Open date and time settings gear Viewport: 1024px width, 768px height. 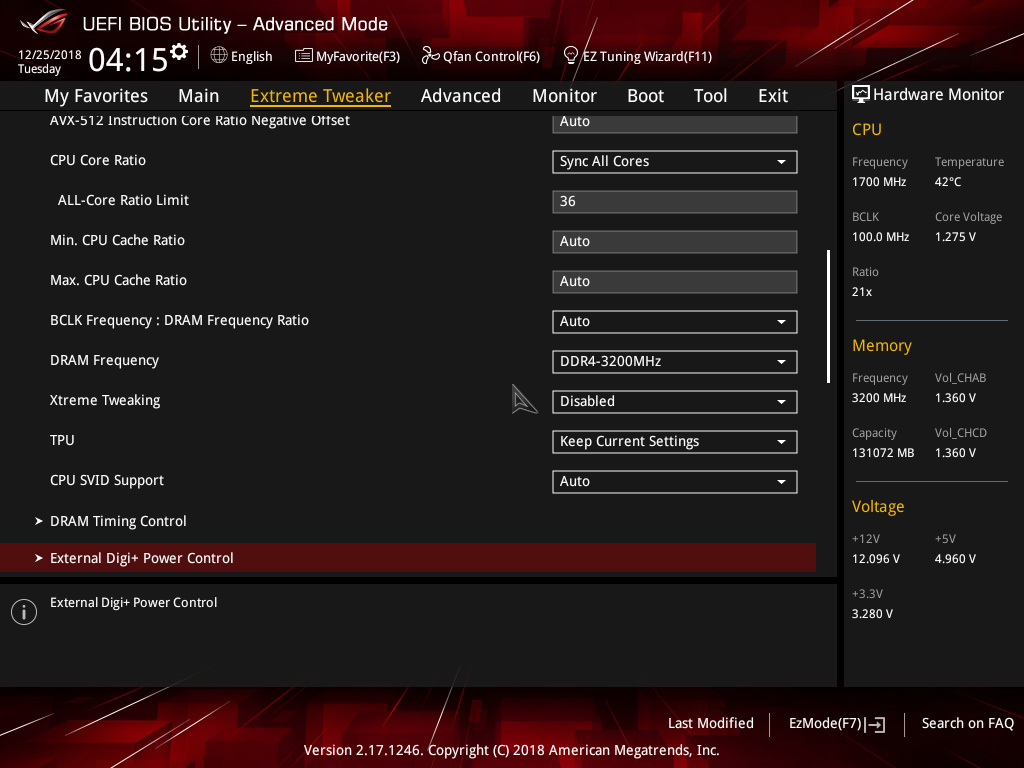[x=179, y=52]
